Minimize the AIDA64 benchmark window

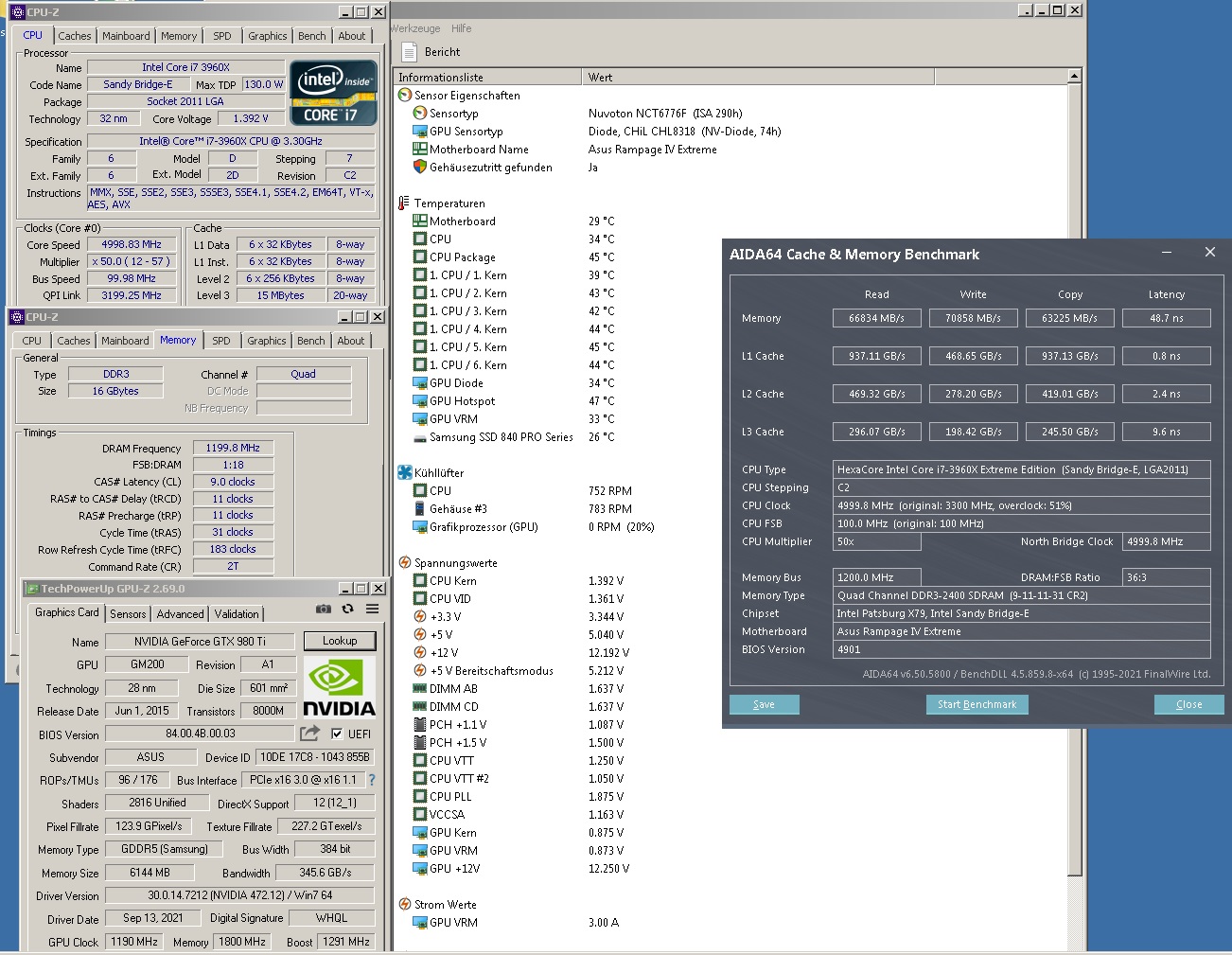pos(1167,253)
